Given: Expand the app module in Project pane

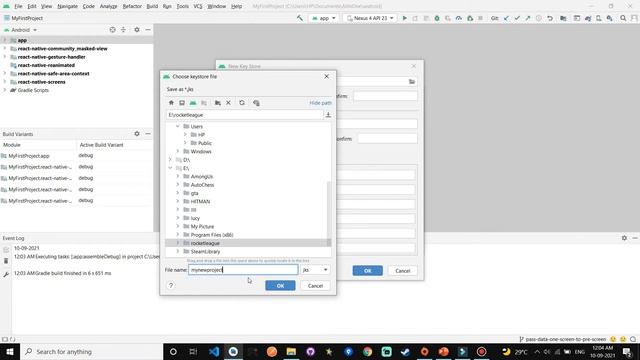Looking at the screenshot, I should pyautogui.click(x=5, y=40).
